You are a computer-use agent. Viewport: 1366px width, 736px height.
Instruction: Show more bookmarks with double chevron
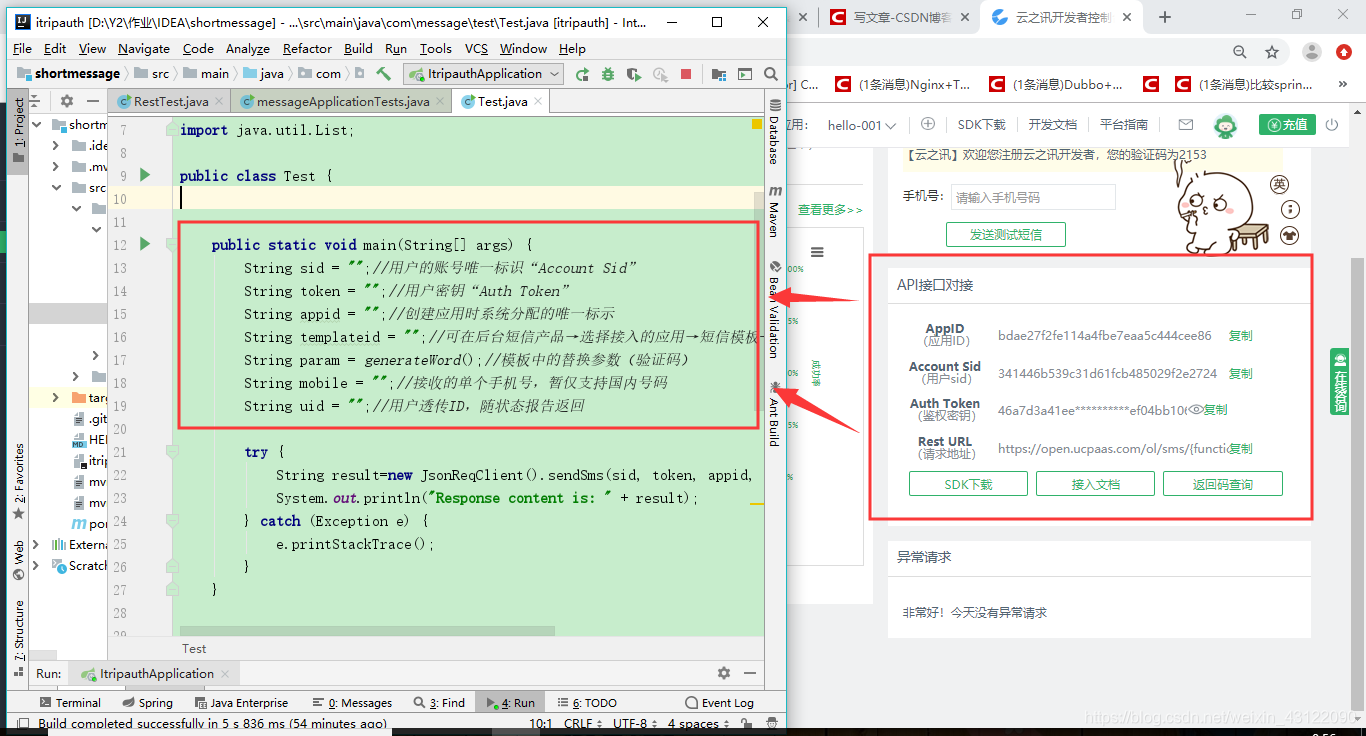pos(1345,85)
